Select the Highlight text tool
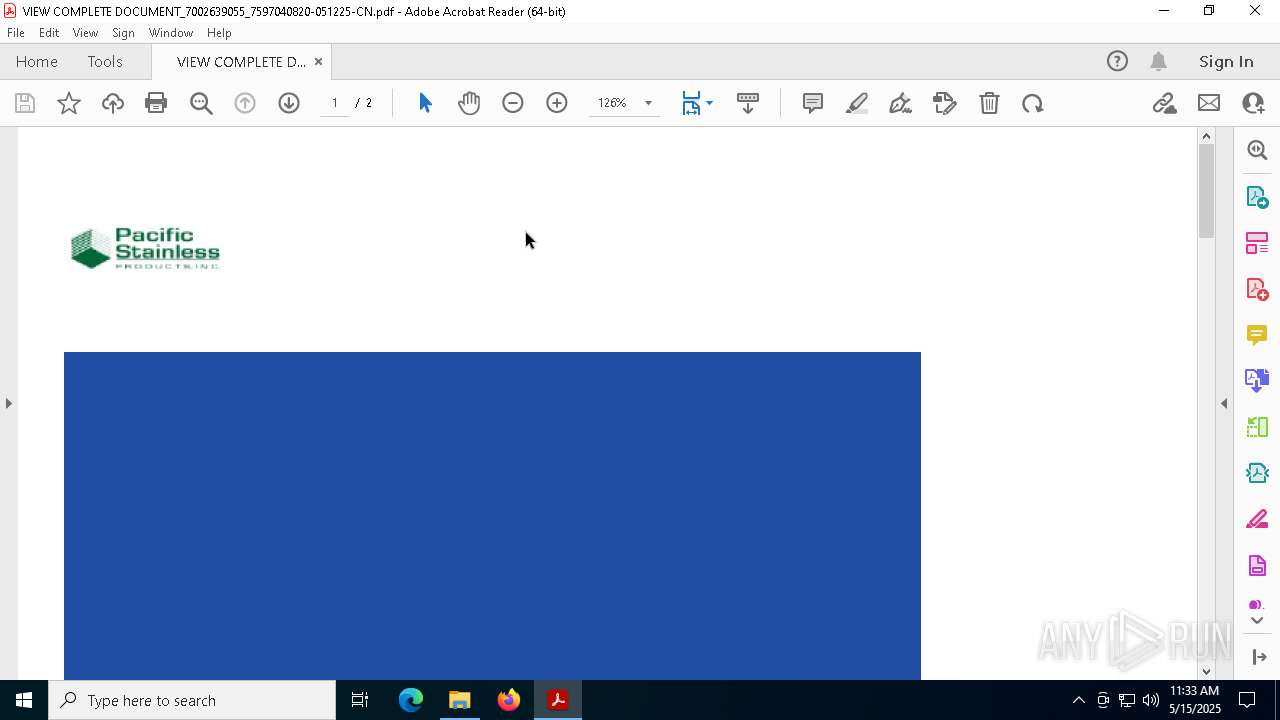The width and height of the screenshot is (1280, 720). click(x=857, y=103)
